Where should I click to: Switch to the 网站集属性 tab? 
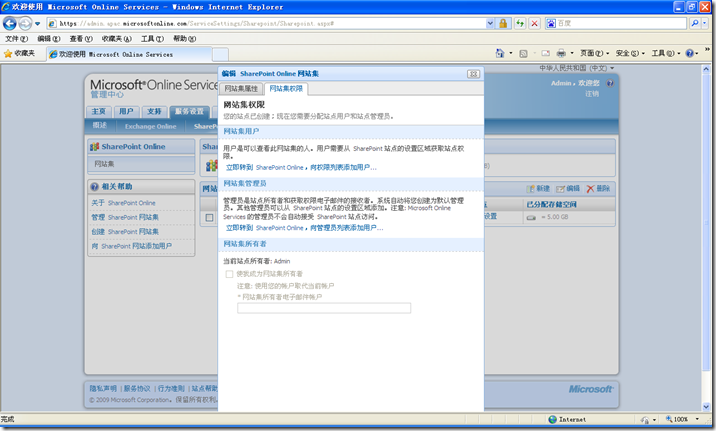[241, 89]
